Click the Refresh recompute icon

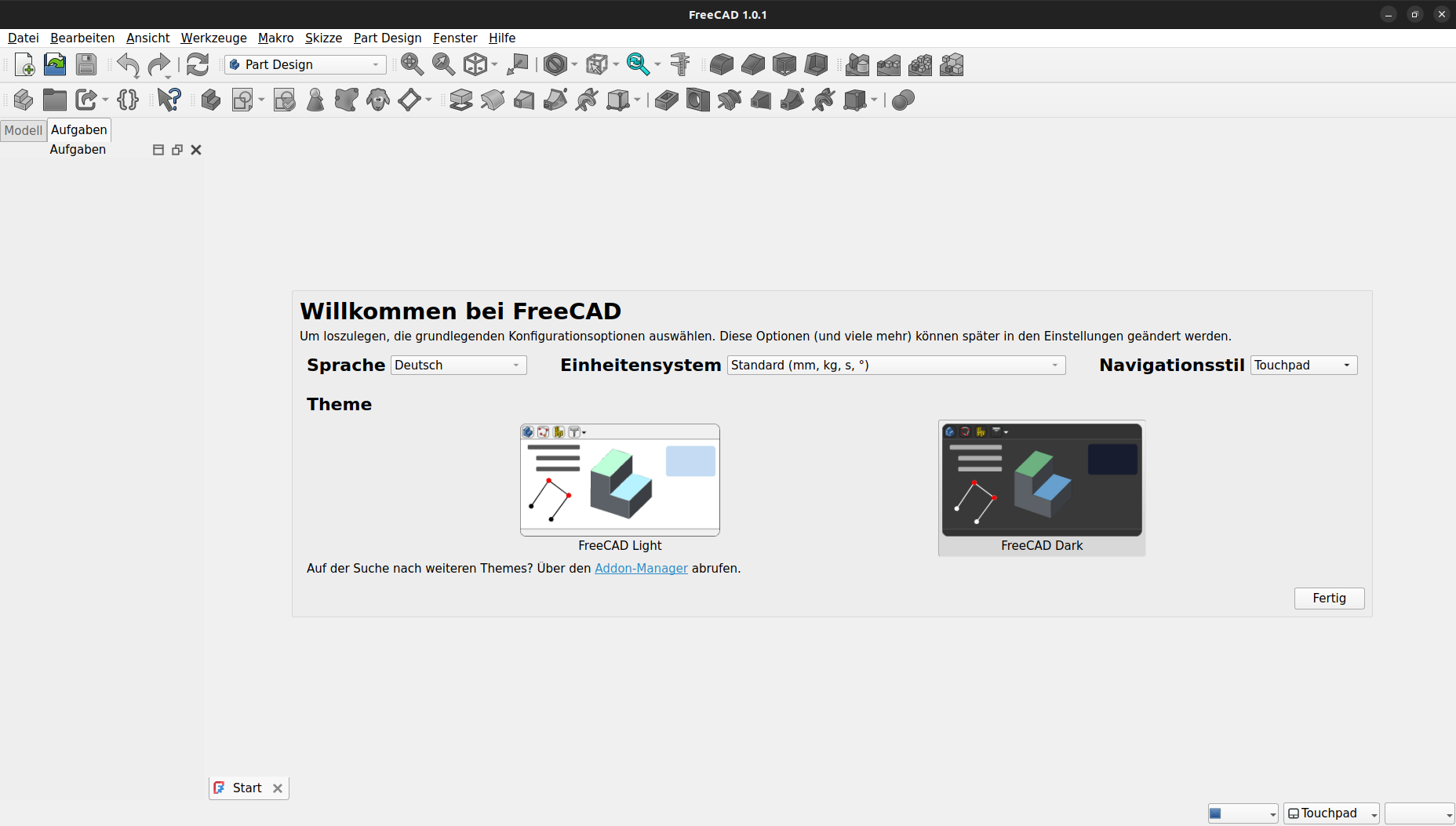[198, 65]
